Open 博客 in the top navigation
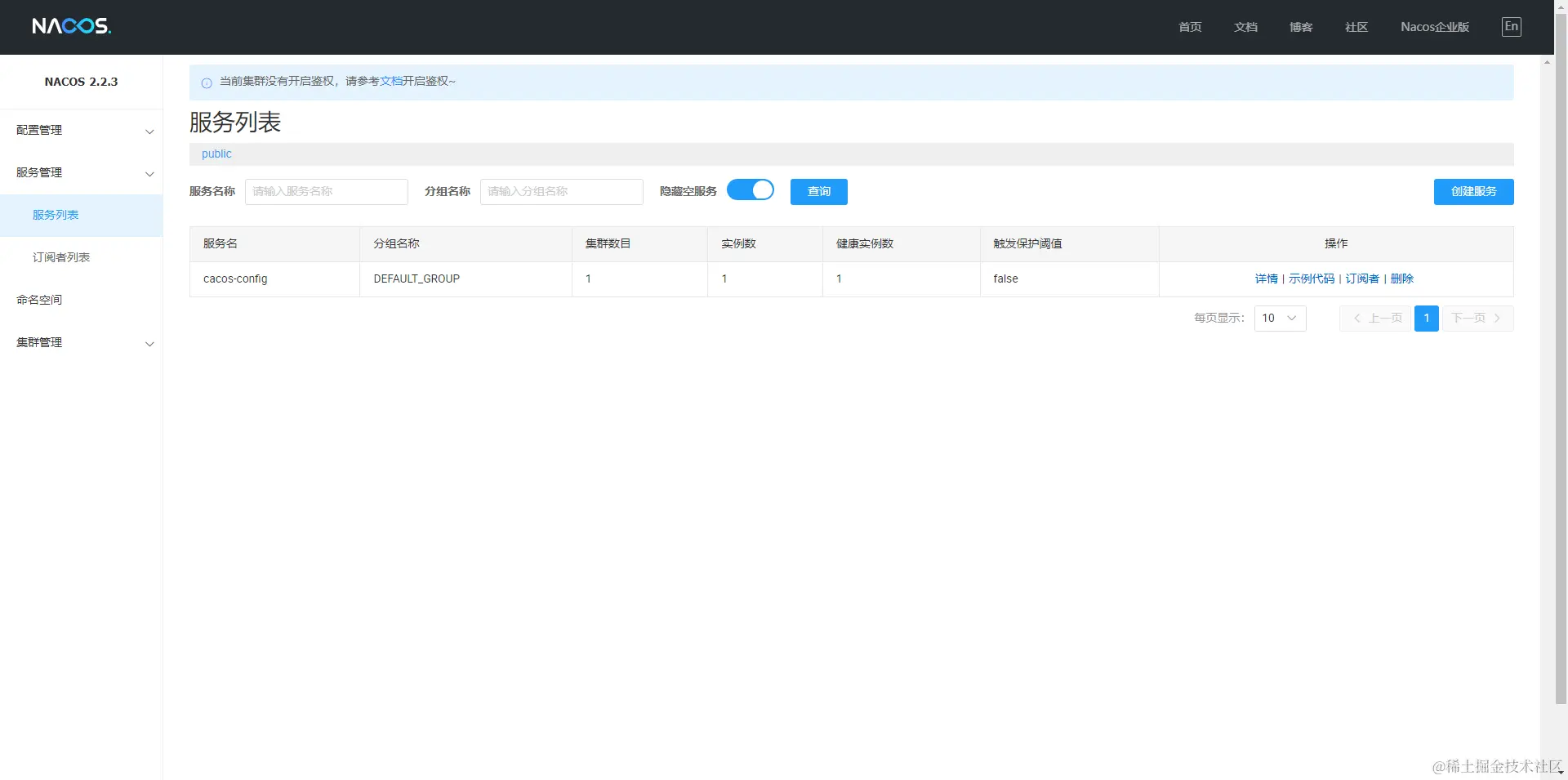 pyautogui.click(x=1301, y=27)
